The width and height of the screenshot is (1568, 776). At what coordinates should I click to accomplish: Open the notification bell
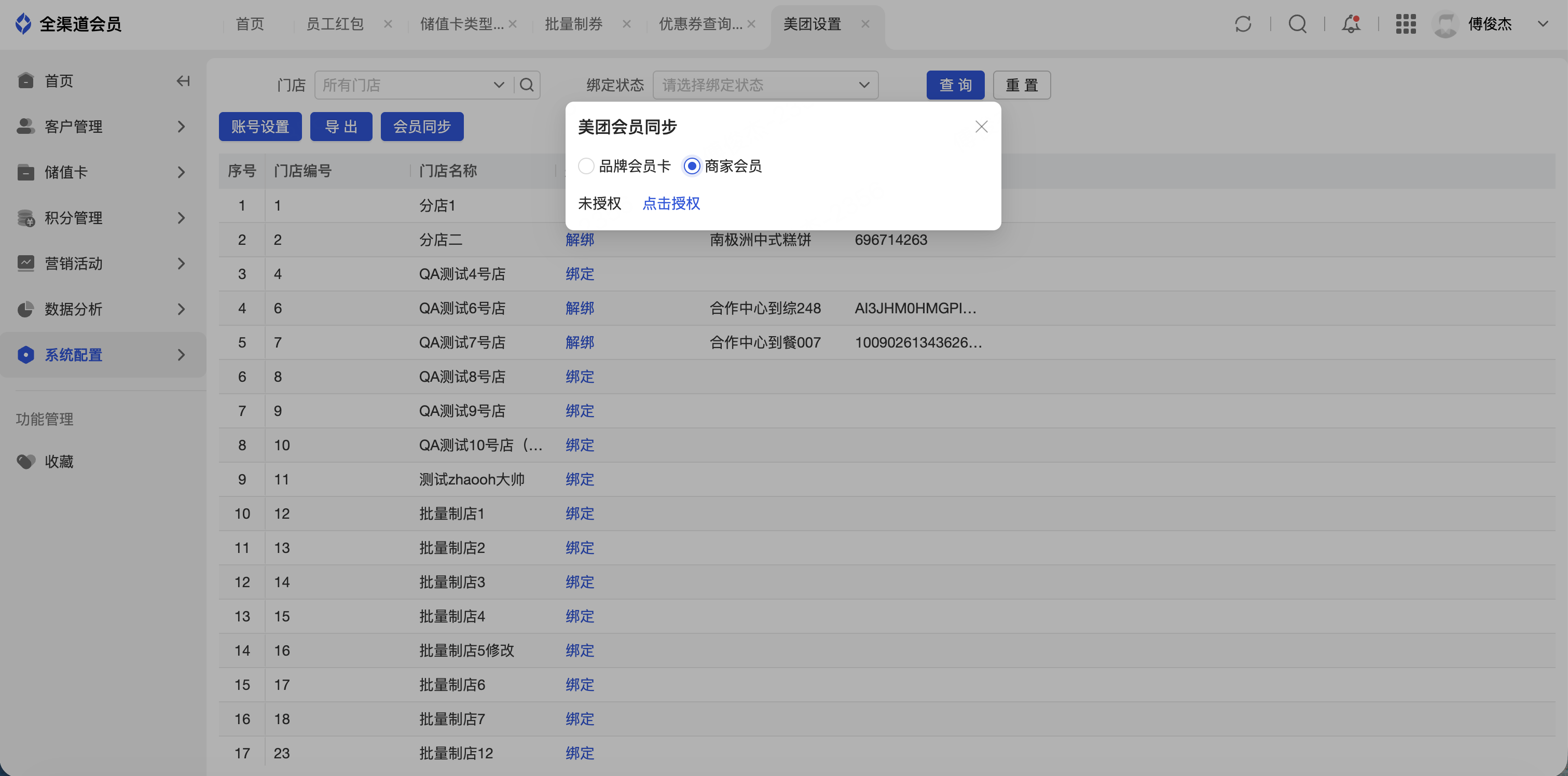[x=1351, y=24]
